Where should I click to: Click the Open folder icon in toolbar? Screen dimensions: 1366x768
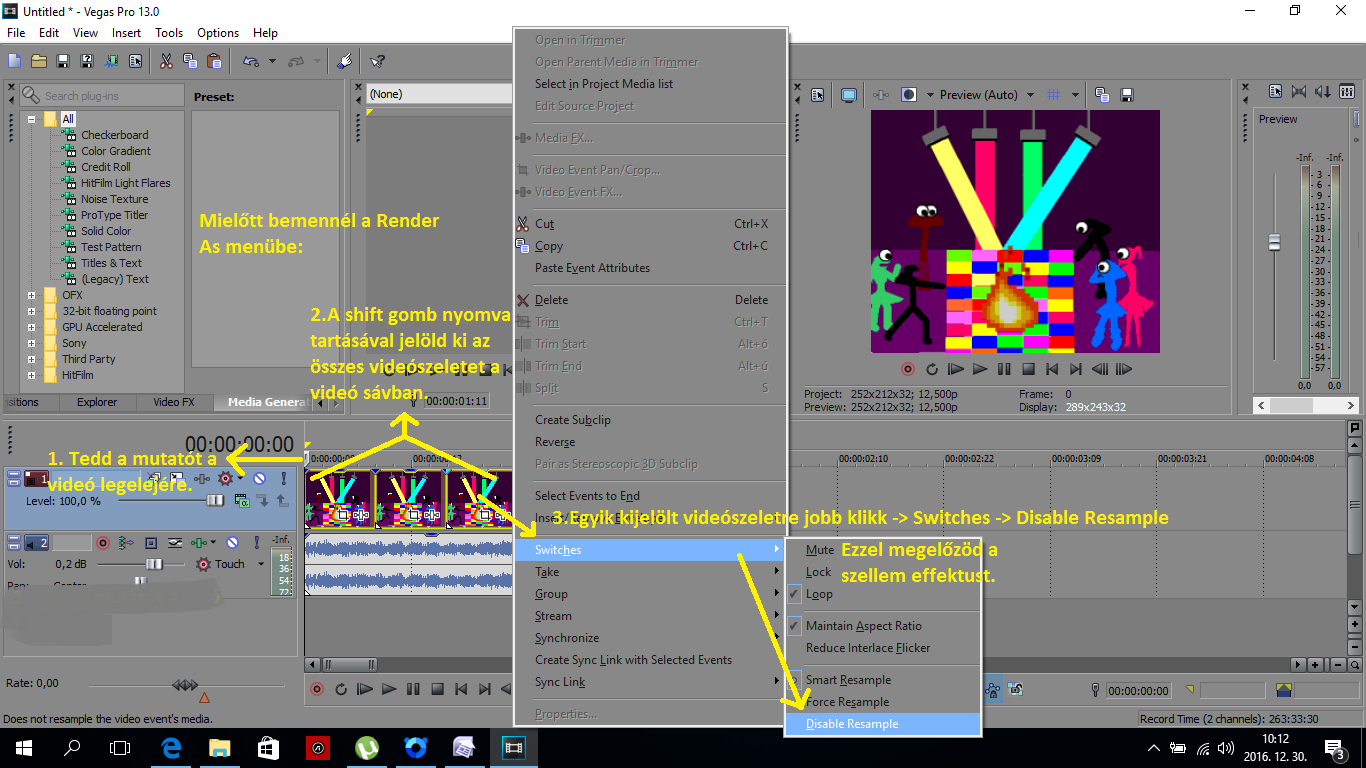[x=39, y=61]
